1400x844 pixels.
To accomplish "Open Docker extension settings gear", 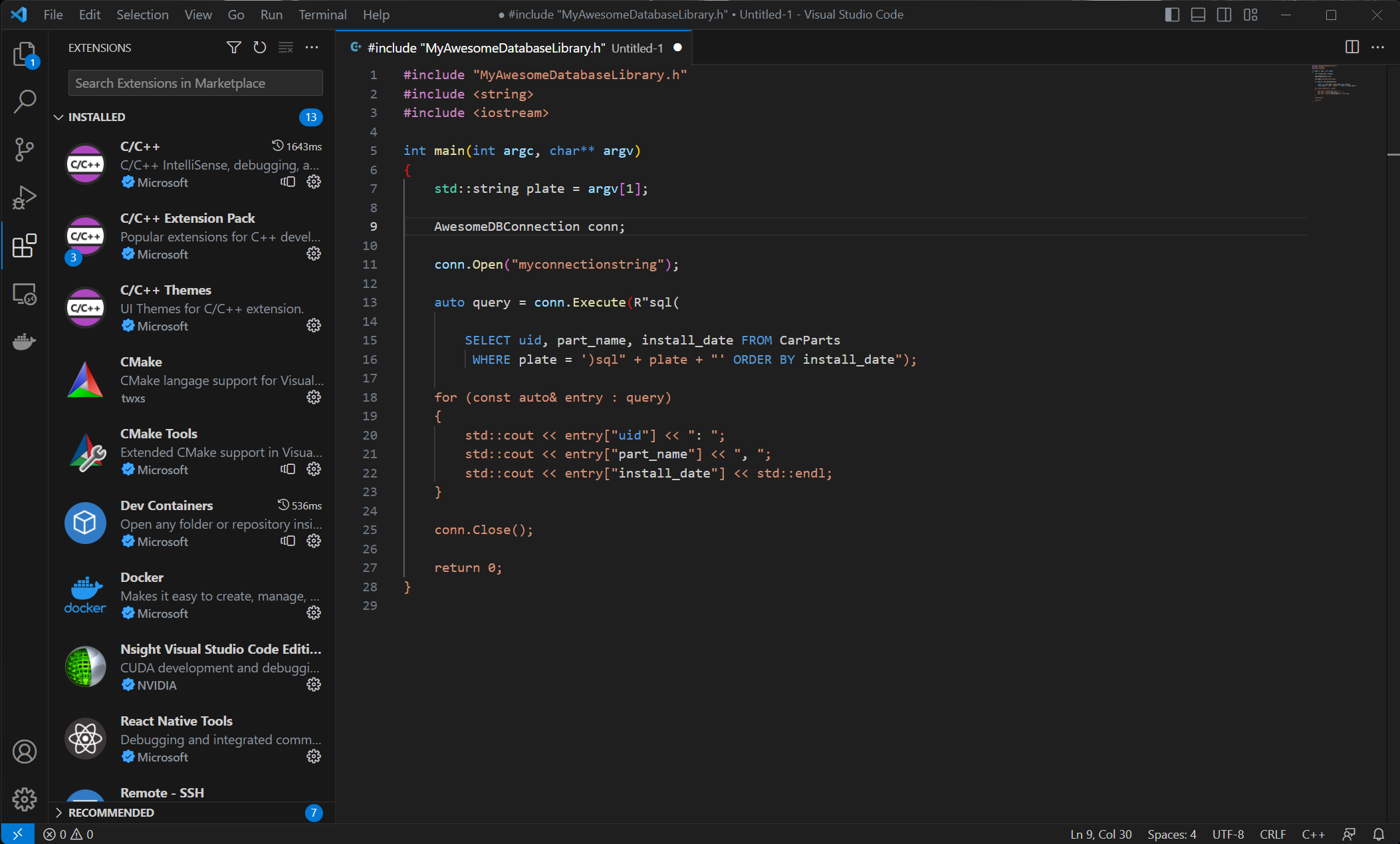I will [x=313, y=613].
